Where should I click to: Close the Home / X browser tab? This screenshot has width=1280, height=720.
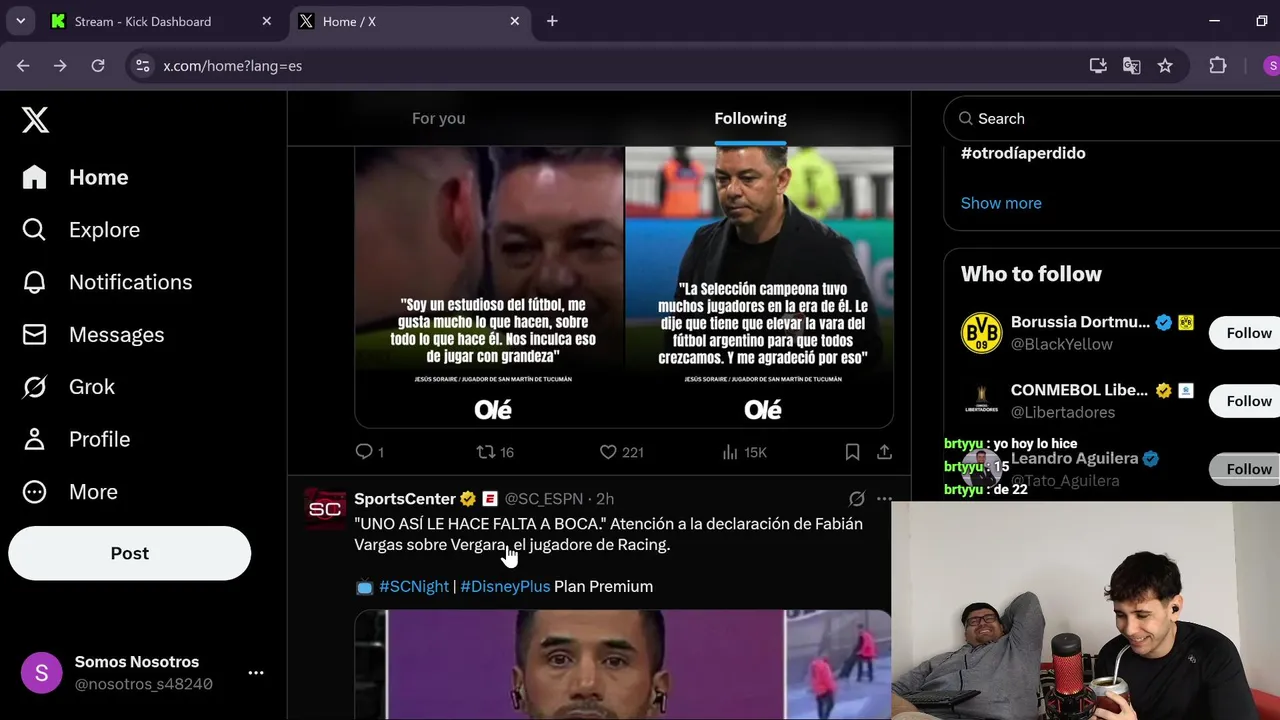pos(515,21)
